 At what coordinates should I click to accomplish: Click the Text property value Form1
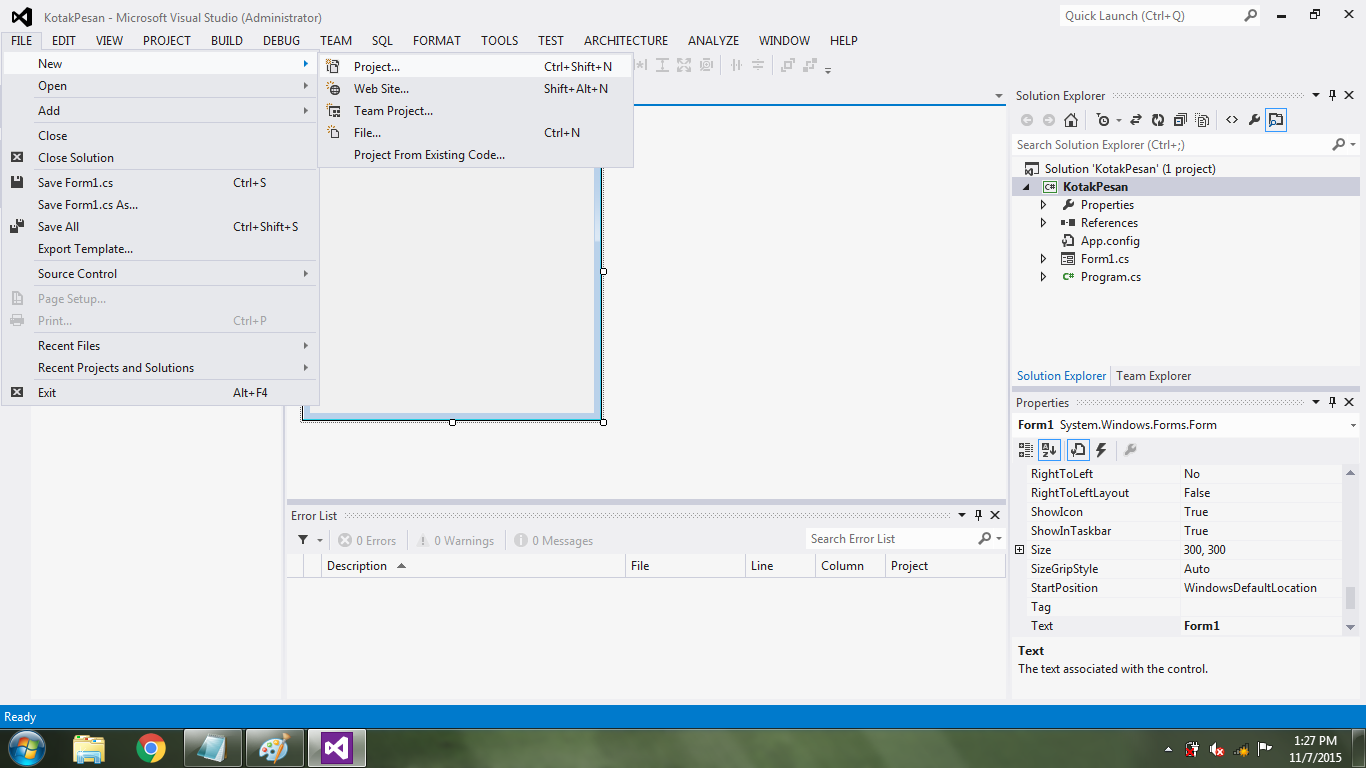click(1260, 626)
